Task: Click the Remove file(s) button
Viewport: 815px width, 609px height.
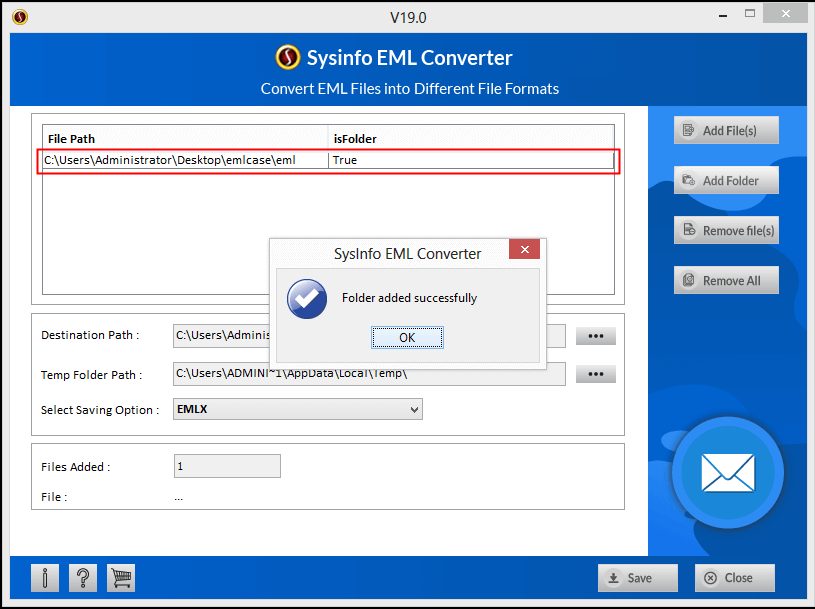Action: pos(726,230)
